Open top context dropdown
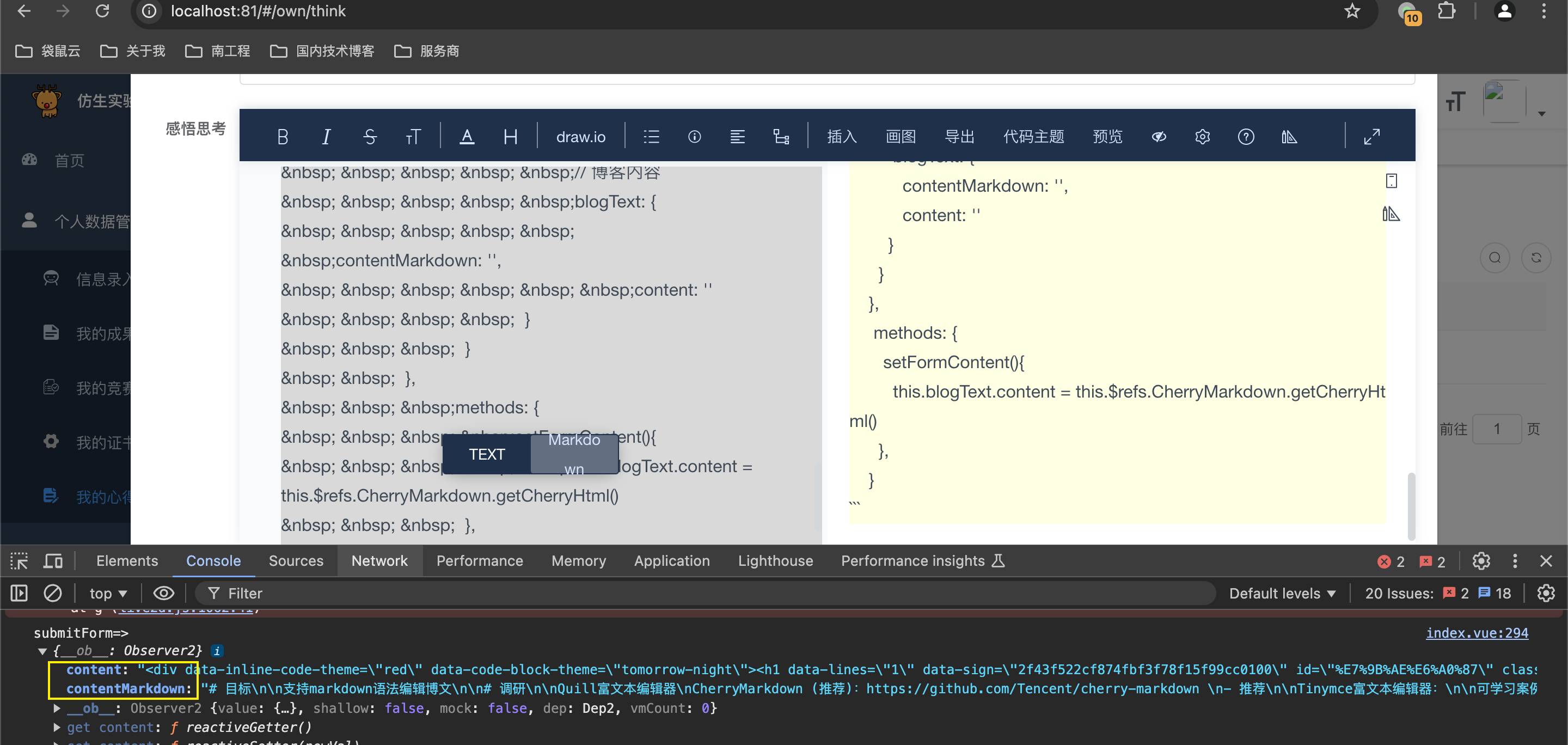The height and width of the screenshot is (745, 1568). (x=108, y=593)
